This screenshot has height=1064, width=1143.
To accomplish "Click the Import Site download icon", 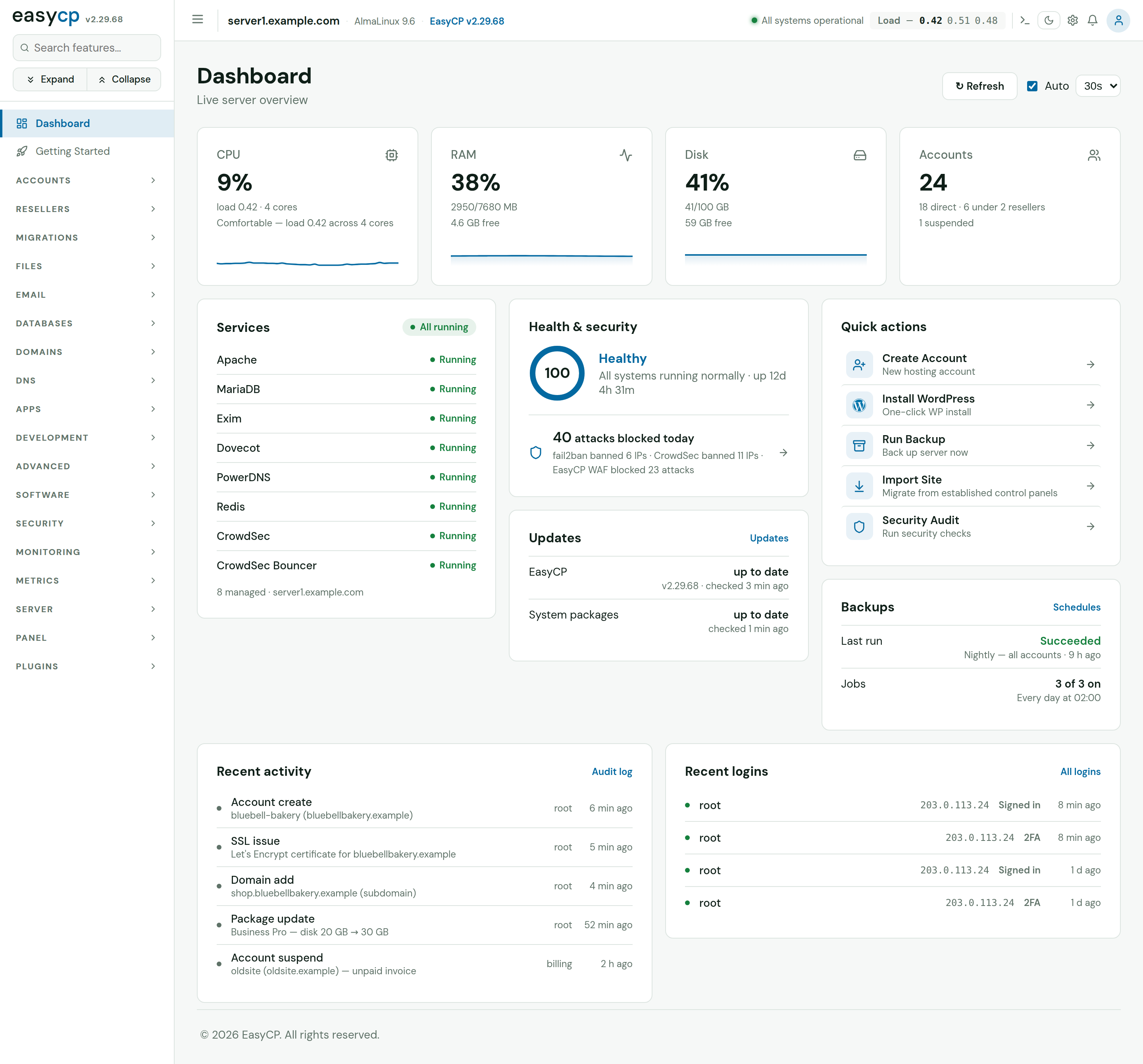I will [859, 486].
